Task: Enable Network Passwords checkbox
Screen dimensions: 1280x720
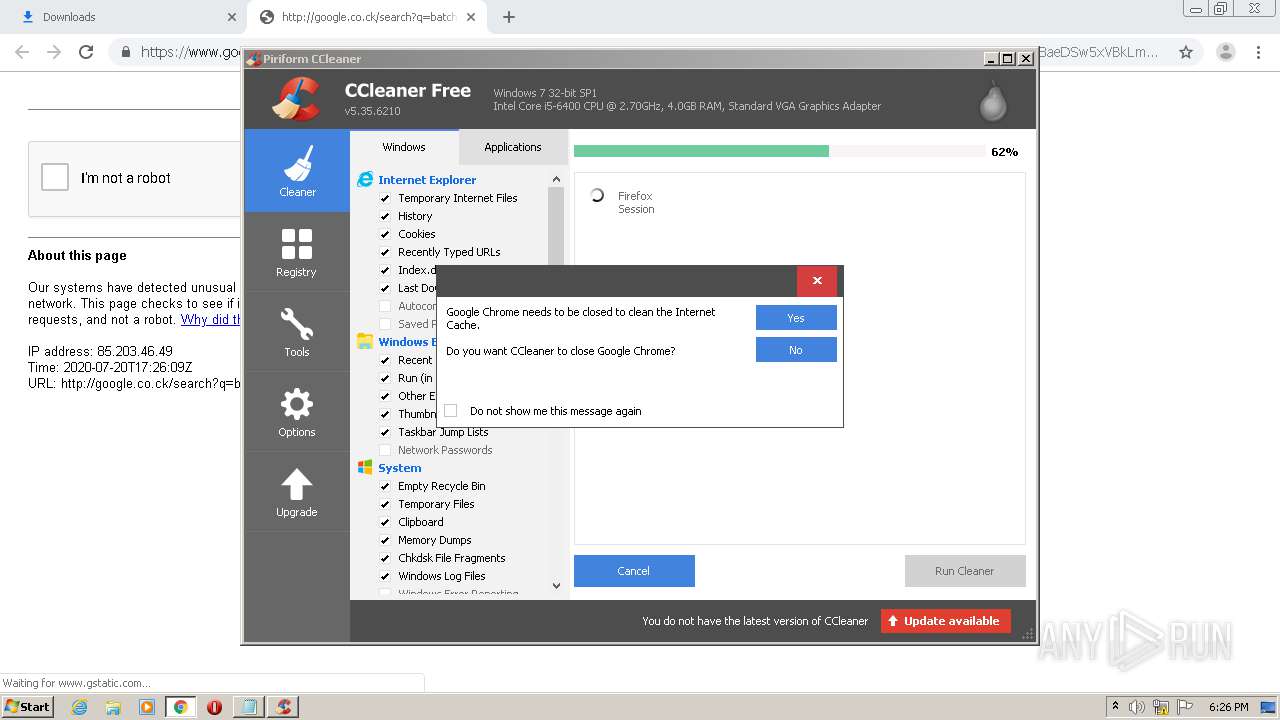Action: coord(385,450)
